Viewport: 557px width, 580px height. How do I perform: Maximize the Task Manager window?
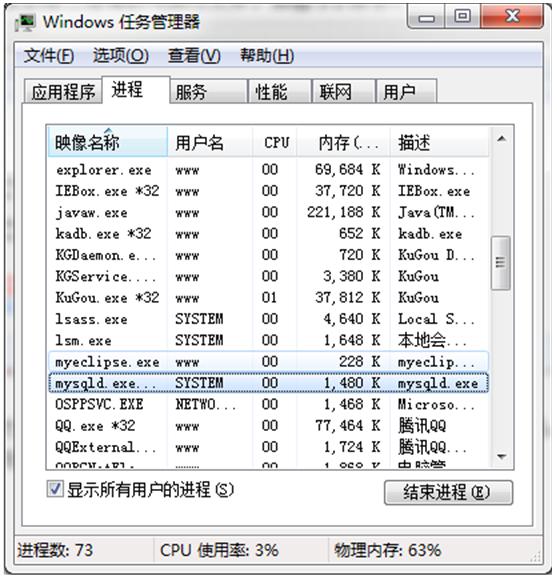[462, 17]
